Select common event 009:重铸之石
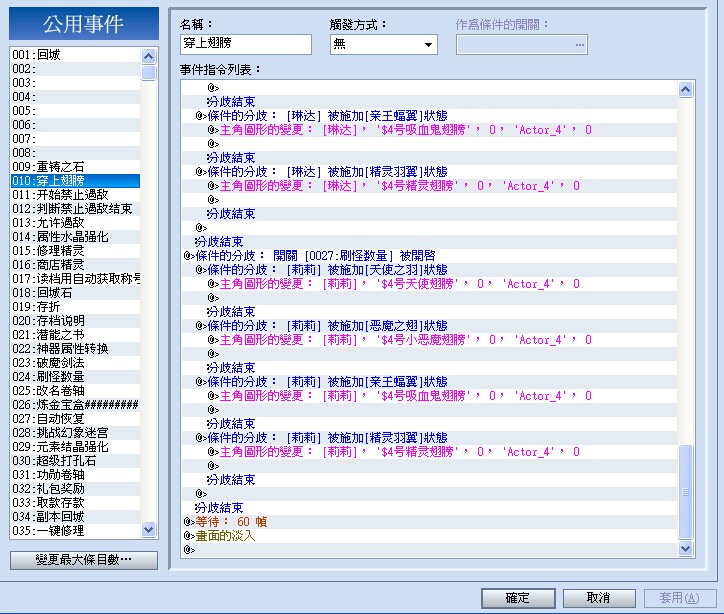724x614 pixels. [x=75, y=167]
